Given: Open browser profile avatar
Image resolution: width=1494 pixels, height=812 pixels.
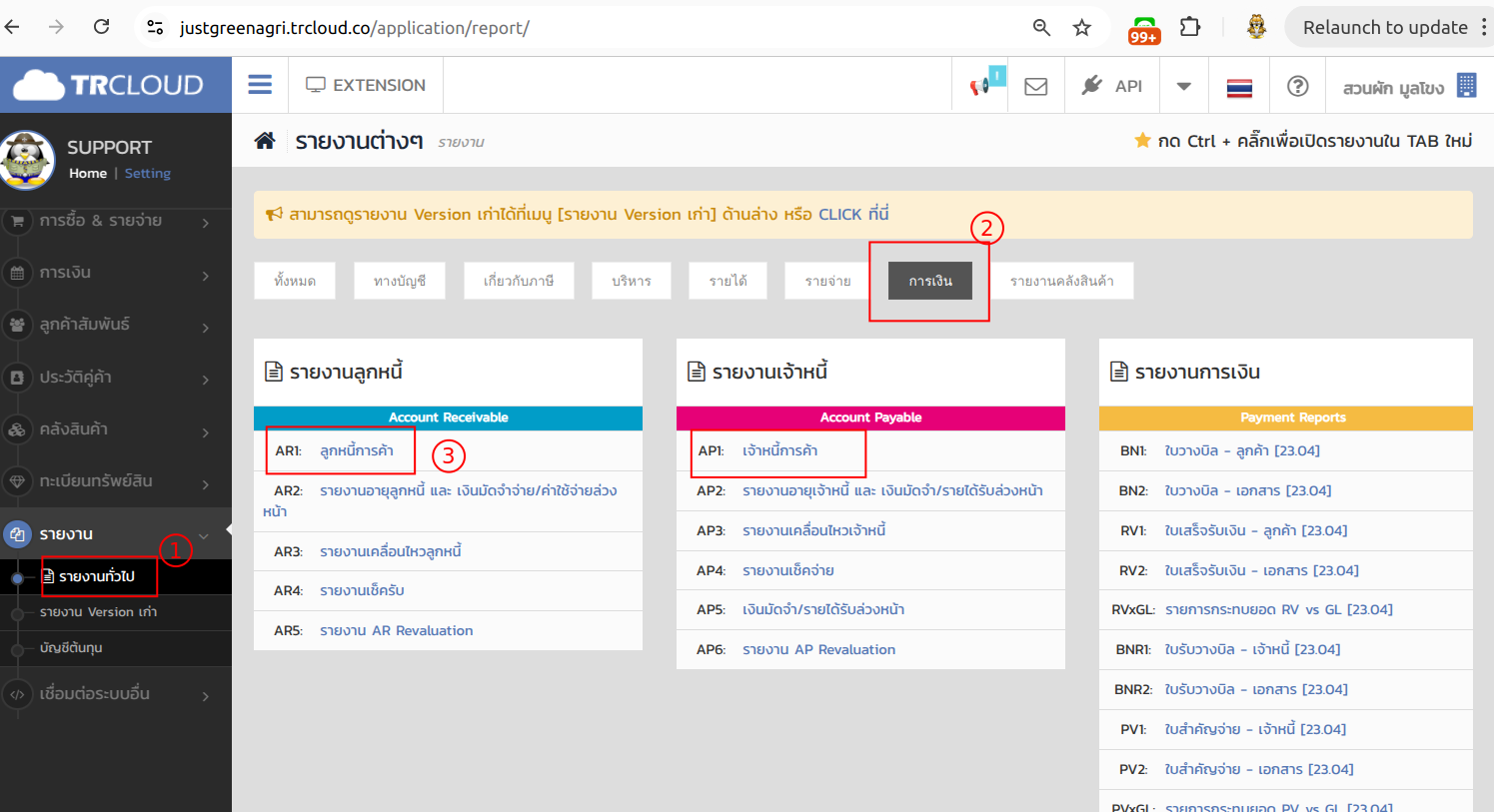Looking at the screenshot, I should click(1257, 27).
